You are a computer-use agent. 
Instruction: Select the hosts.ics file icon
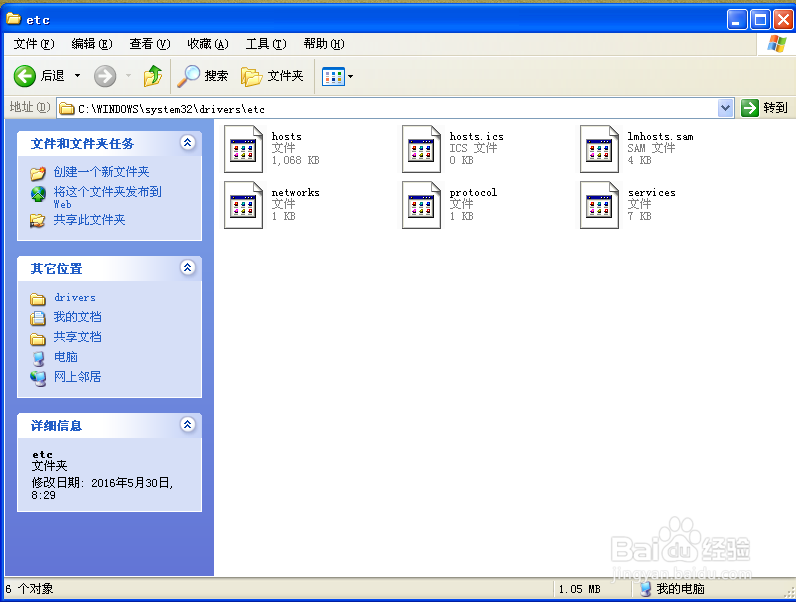421,149
